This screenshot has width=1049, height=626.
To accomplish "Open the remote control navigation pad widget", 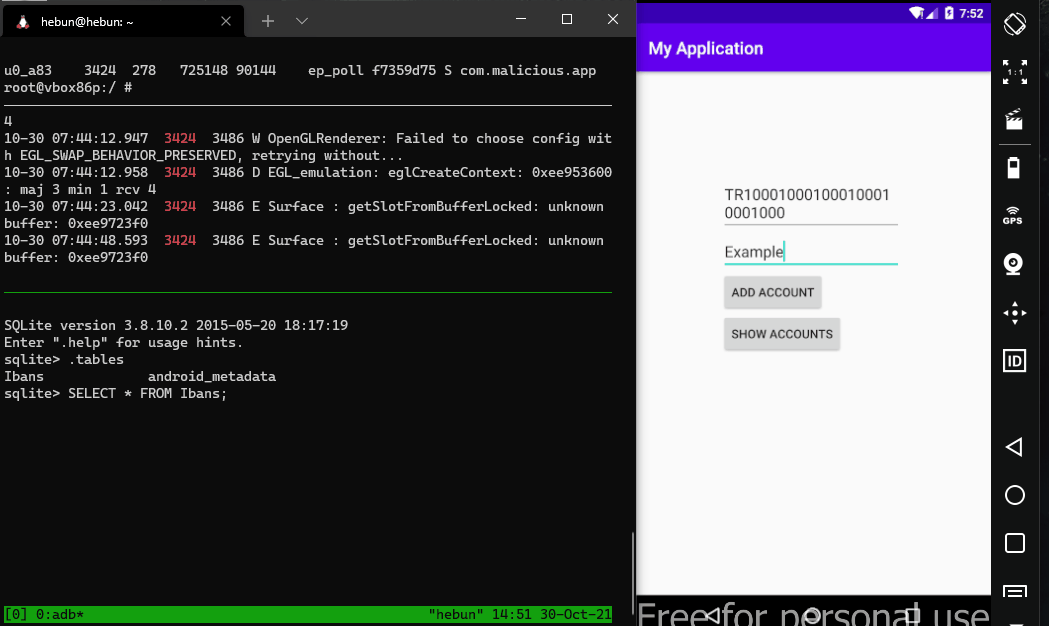I will [x=1014, y=313].
